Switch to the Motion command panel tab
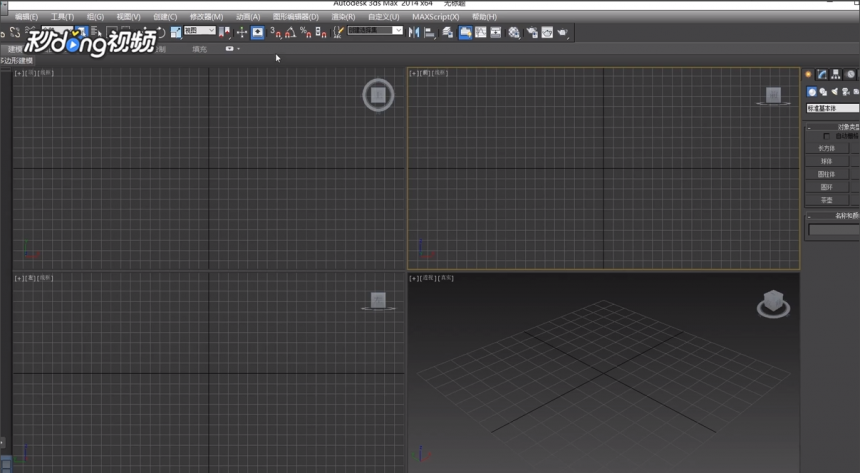Image resolution: width=860 pixels, height=473 pixels. click(x=850, y=74)
